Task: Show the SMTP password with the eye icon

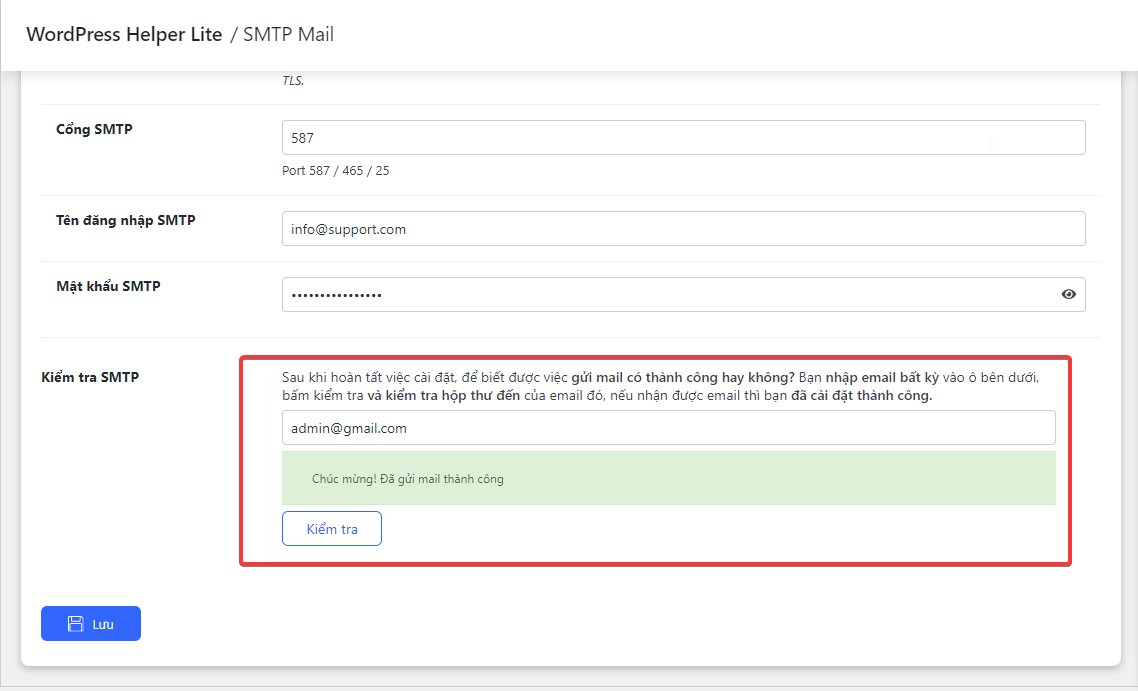Action: (x=1068, y=294)
